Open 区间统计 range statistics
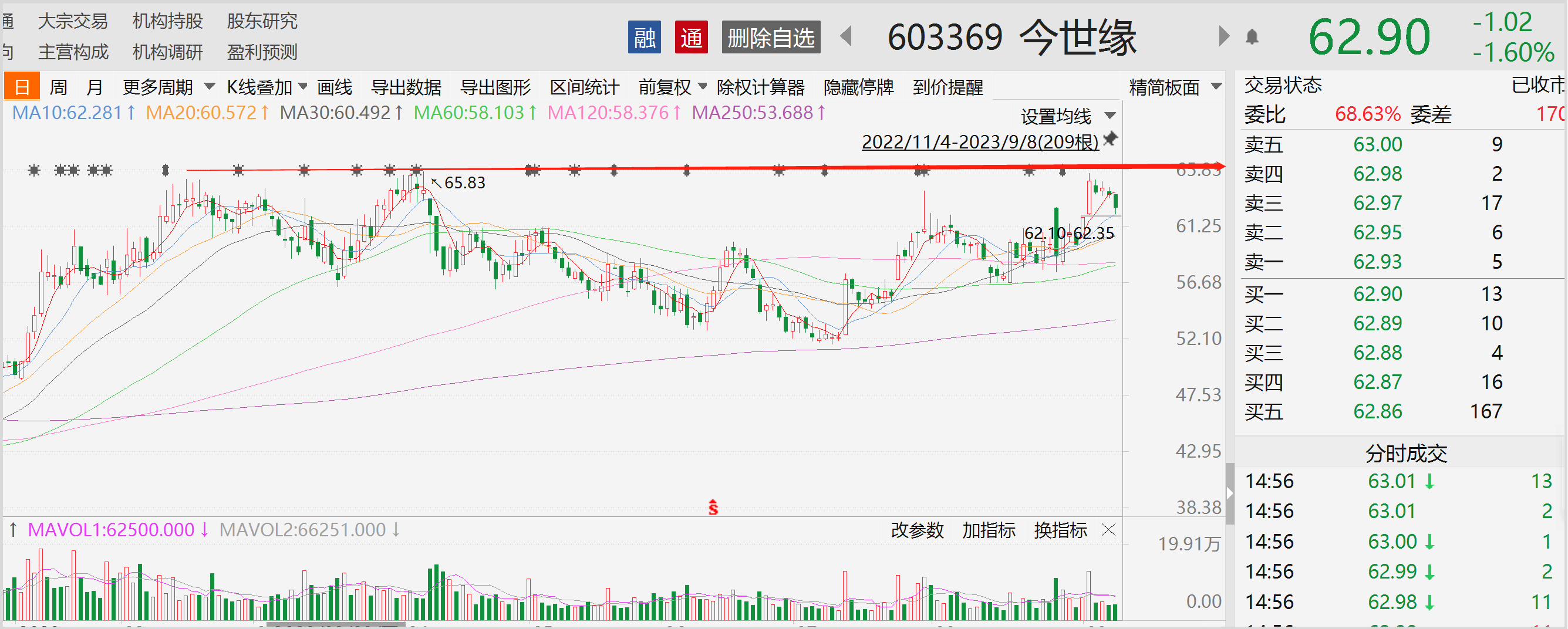 (584, 87)
